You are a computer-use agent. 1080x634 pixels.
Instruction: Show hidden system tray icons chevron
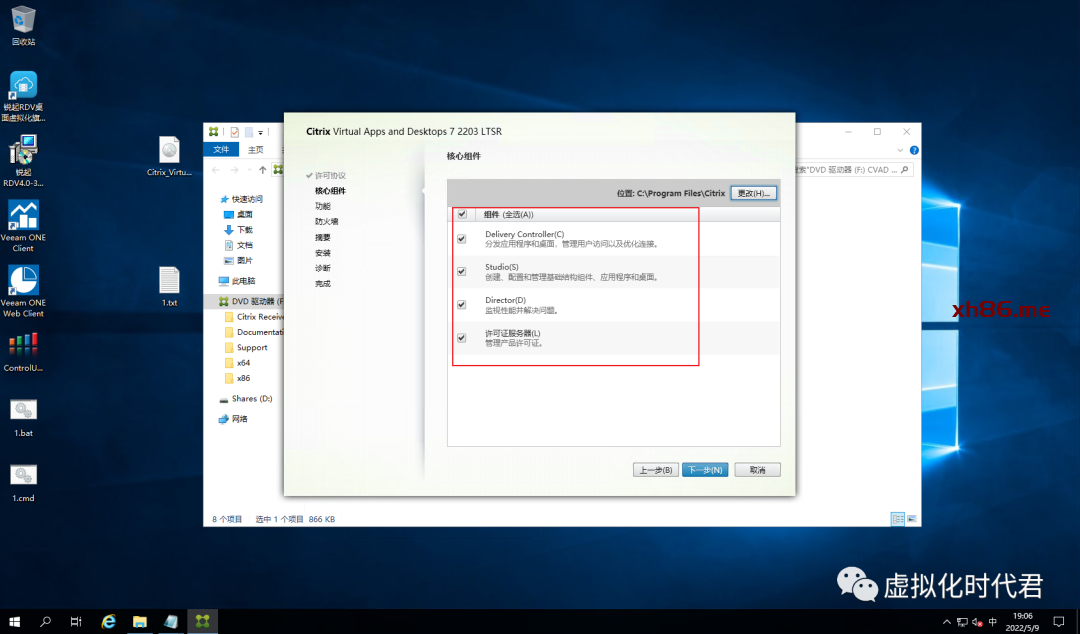(947, 622)
